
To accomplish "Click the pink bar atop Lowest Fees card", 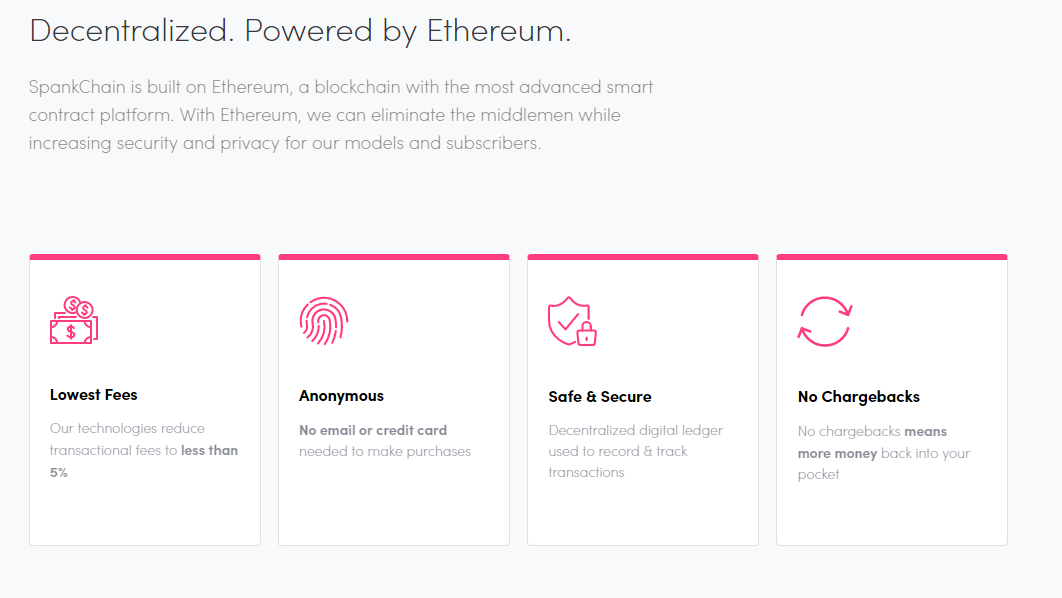I will [145, 257].
